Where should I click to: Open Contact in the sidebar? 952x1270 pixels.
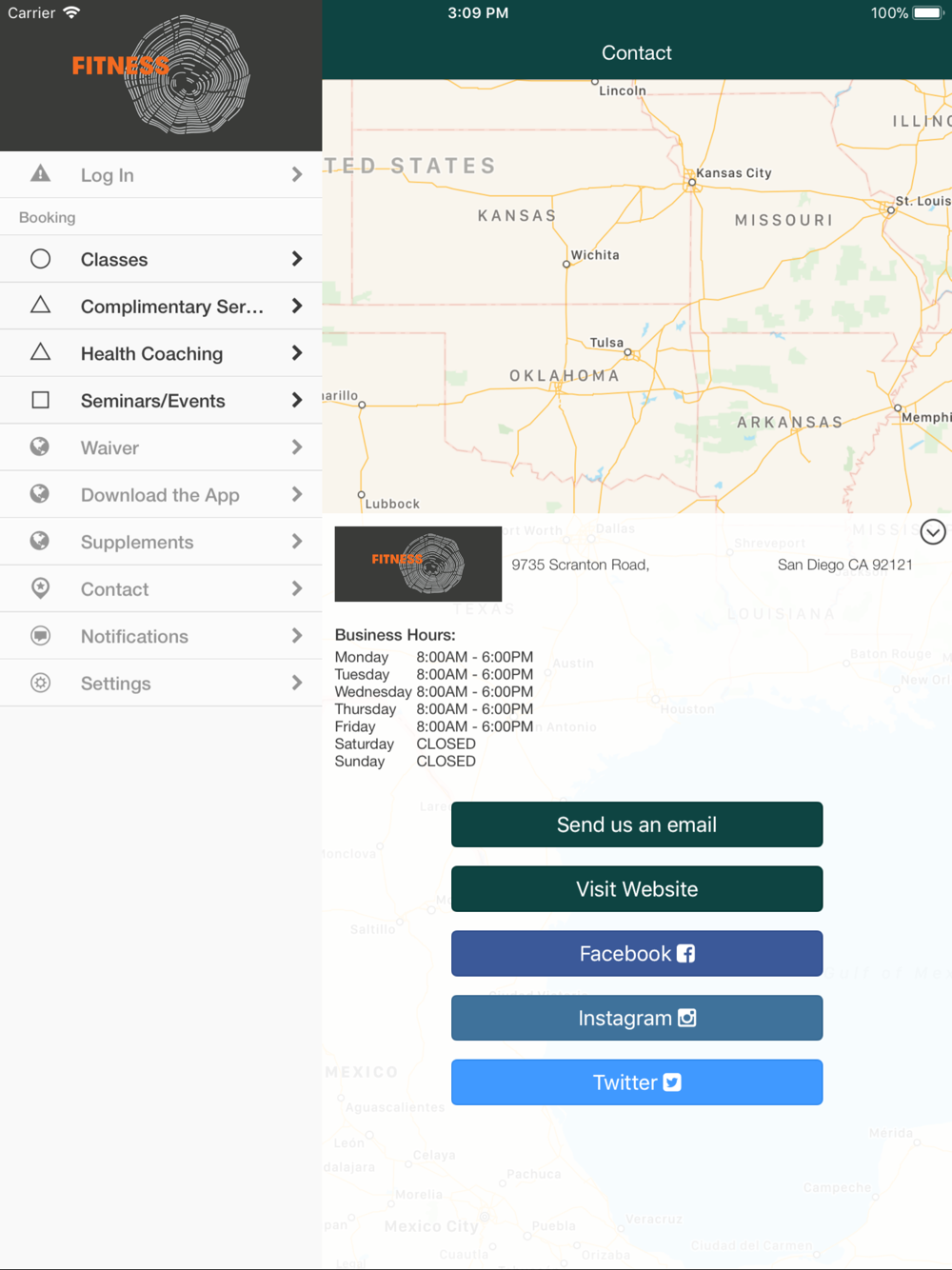(x=161, y=588)
